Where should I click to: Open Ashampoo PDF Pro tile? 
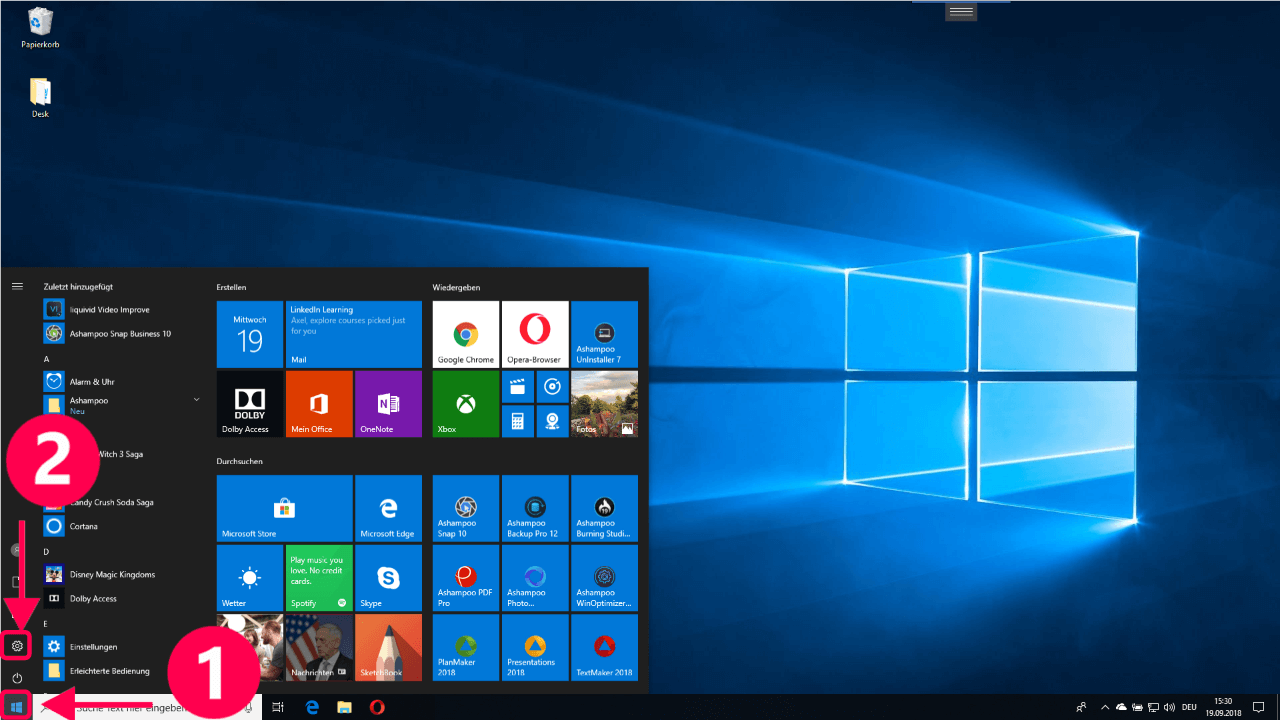click(x=465, y=578)
